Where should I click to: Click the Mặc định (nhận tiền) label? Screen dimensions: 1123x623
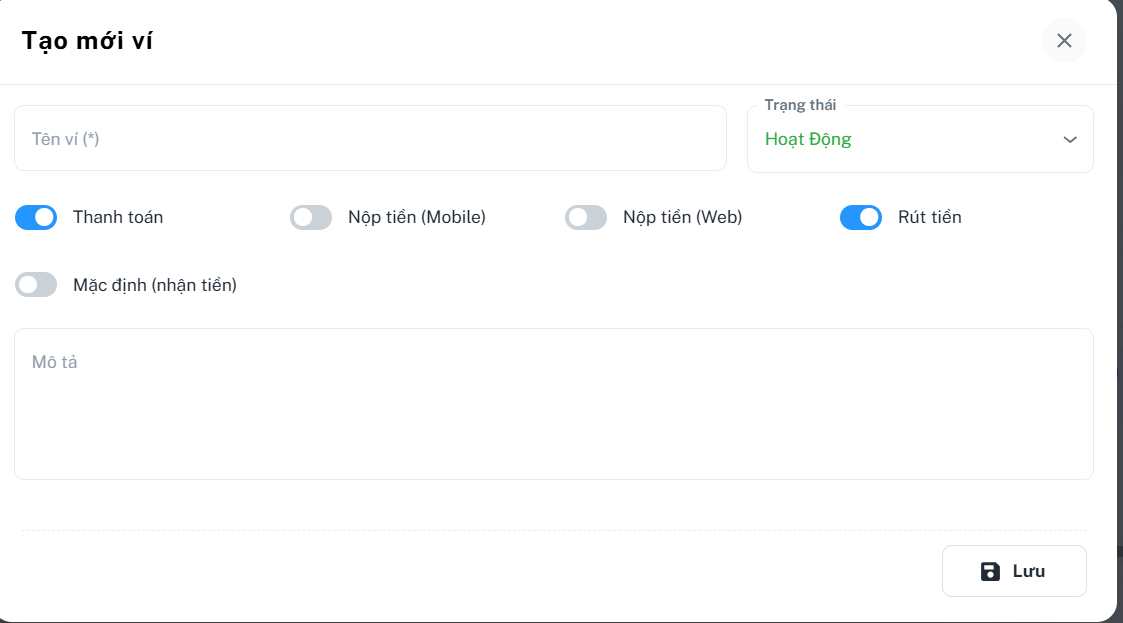point(155,285)
